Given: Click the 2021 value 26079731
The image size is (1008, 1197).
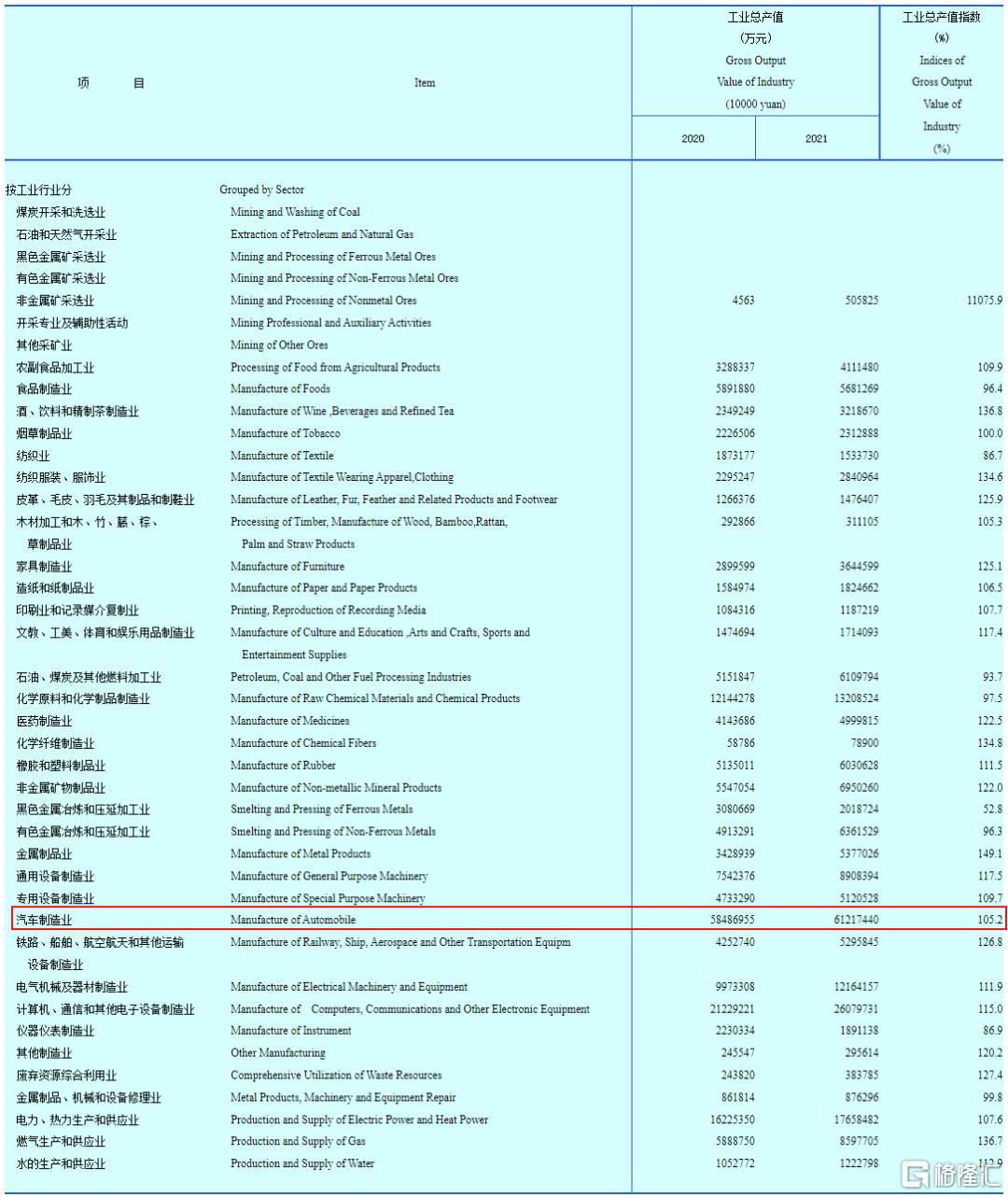Looking at the screenshot, I should [856, 1009].
